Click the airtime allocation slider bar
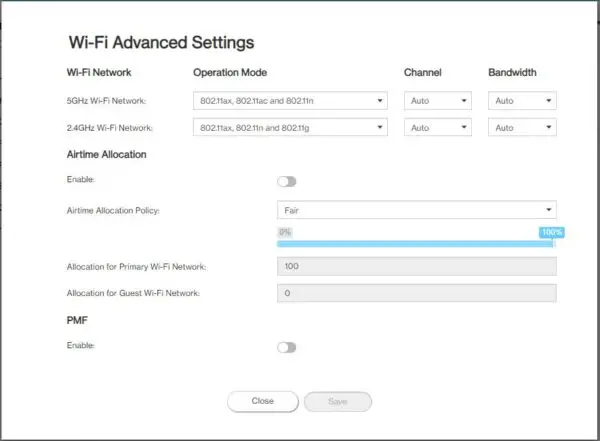The width and height of the screenshot is (600, 441). pos(416,244)
